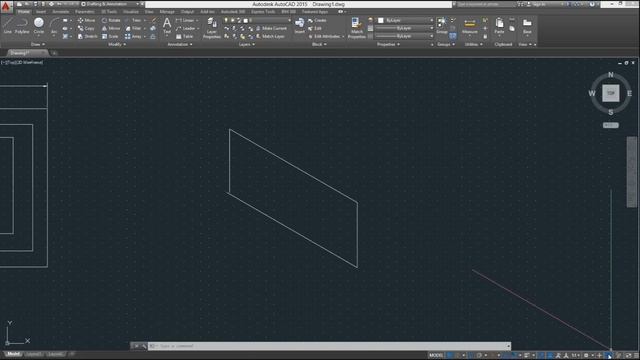640x360 pixels.
Task: Open the lineweight ByLayer dropdown
Action: pyautogui.click(x=404, y=28)
